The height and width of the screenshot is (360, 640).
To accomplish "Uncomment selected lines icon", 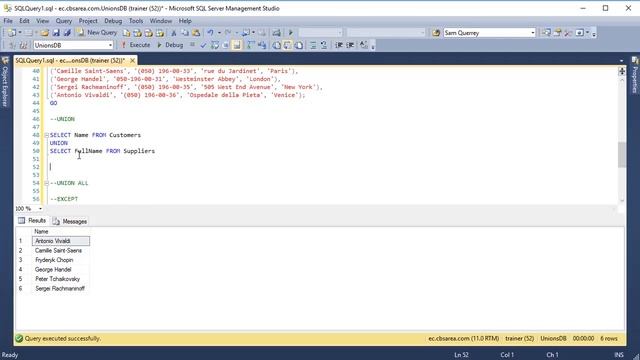I will (x=324, y=45).
